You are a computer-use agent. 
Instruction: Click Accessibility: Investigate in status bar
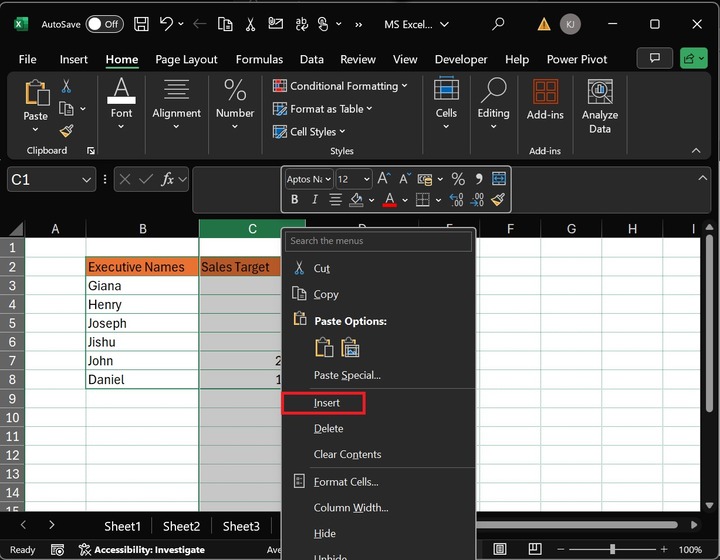141,550
